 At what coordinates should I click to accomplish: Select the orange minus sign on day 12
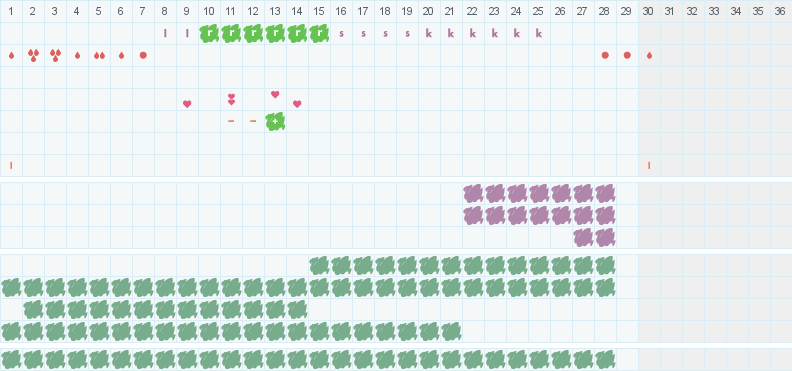(x=253, y=121)
